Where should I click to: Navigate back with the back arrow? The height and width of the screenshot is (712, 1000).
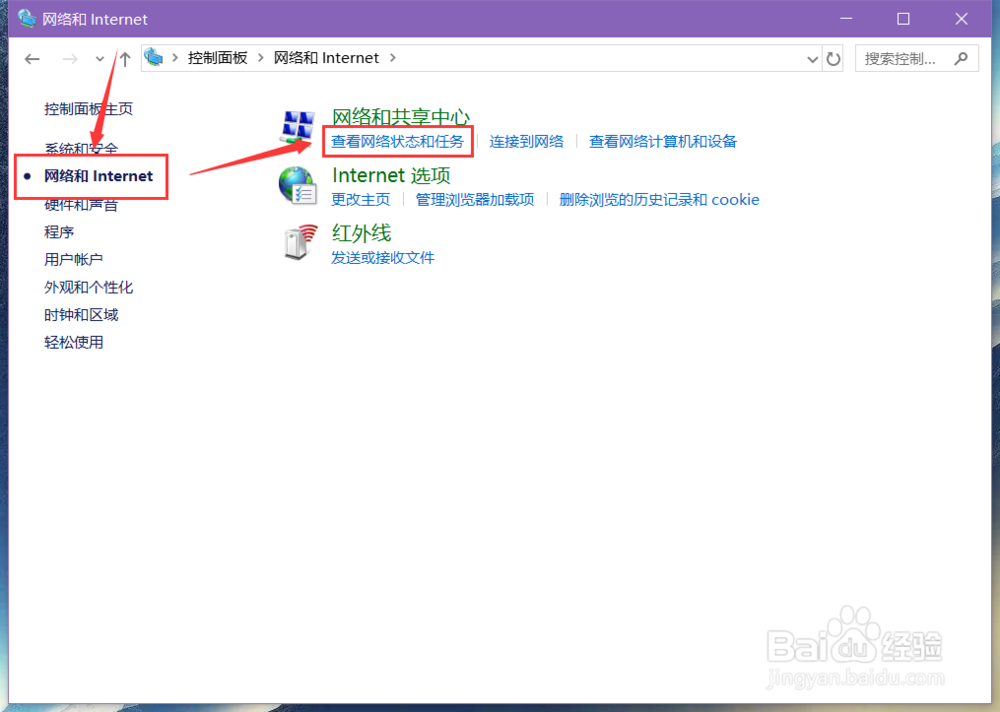(x=31, y=59)
